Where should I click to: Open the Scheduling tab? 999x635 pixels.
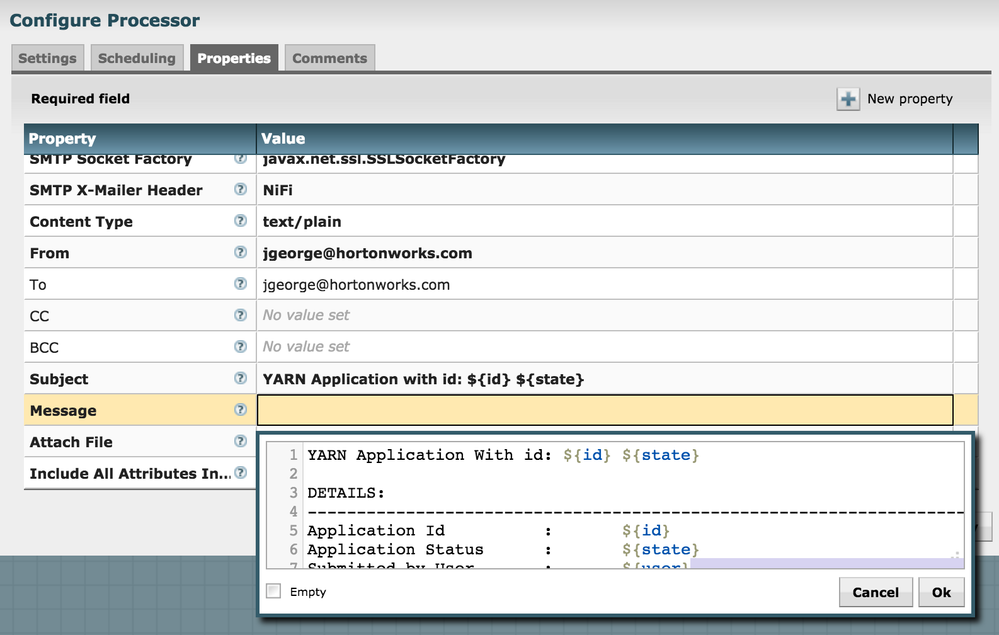[x=136, y=58]
